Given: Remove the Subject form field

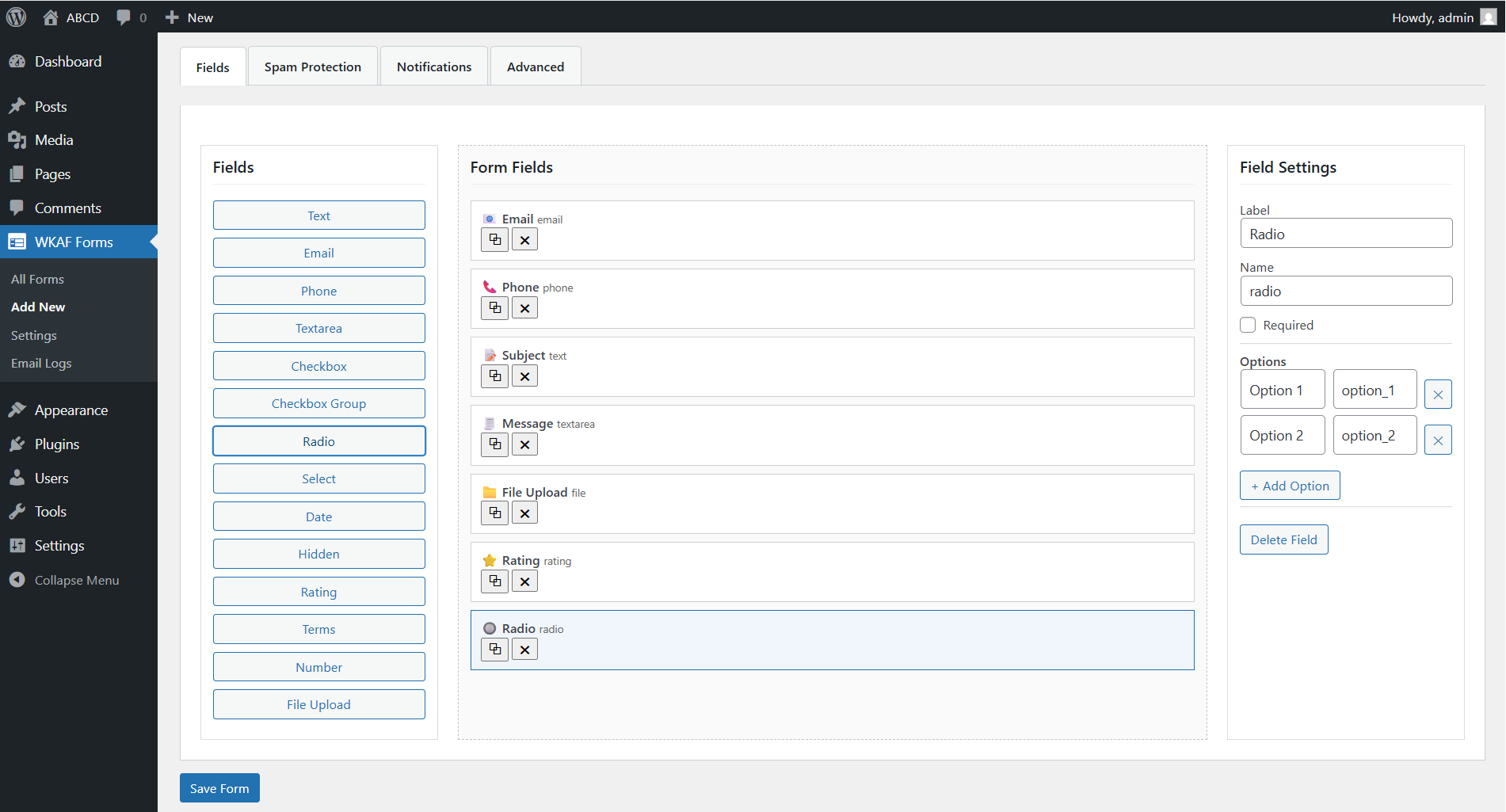Looking at the screenshot, I should coord(524,376).
